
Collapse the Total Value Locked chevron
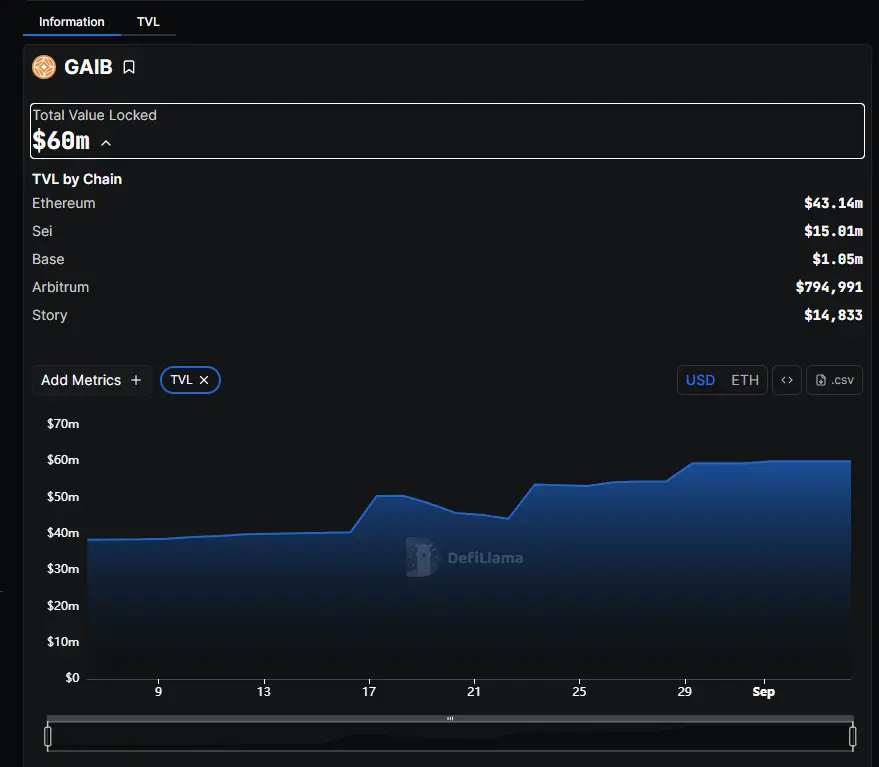(x=106, y=143)
